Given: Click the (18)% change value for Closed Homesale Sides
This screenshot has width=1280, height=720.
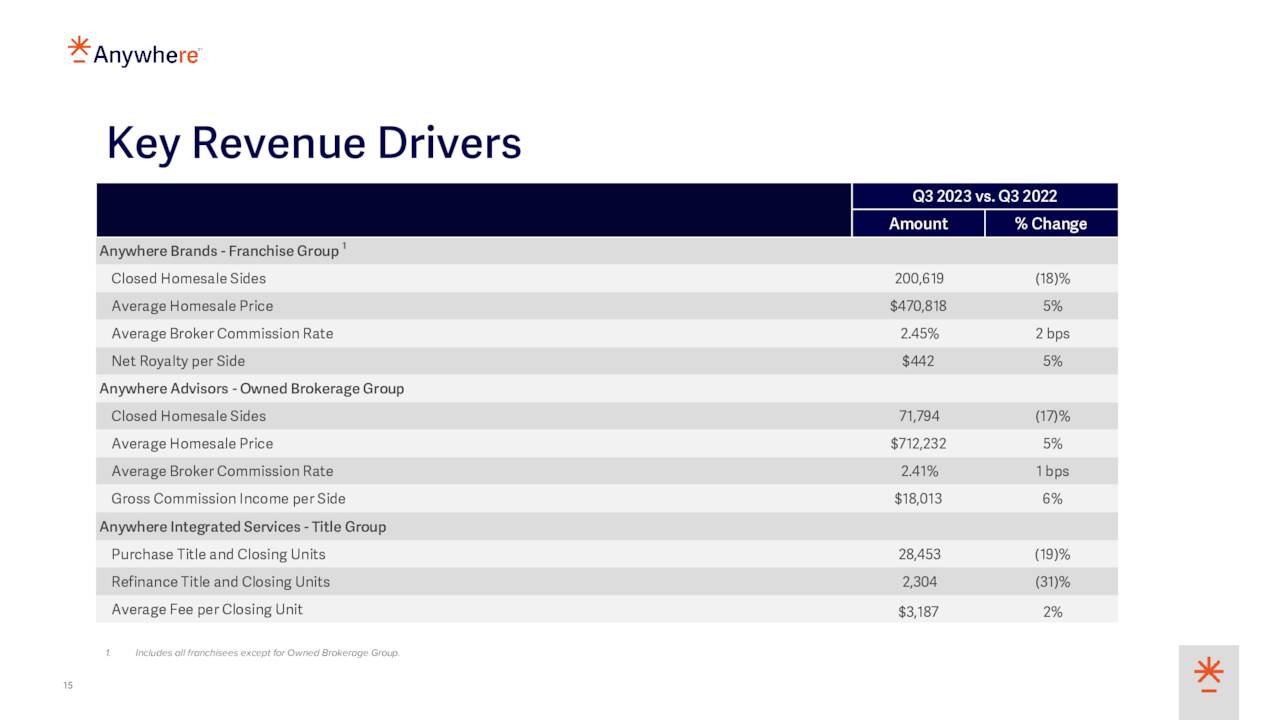Looking at the screenshot, I should click(1053, 278).
